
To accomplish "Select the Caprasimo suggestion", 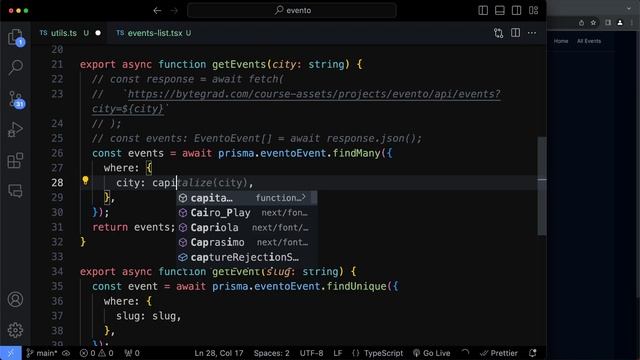I will tap(247, 242).
